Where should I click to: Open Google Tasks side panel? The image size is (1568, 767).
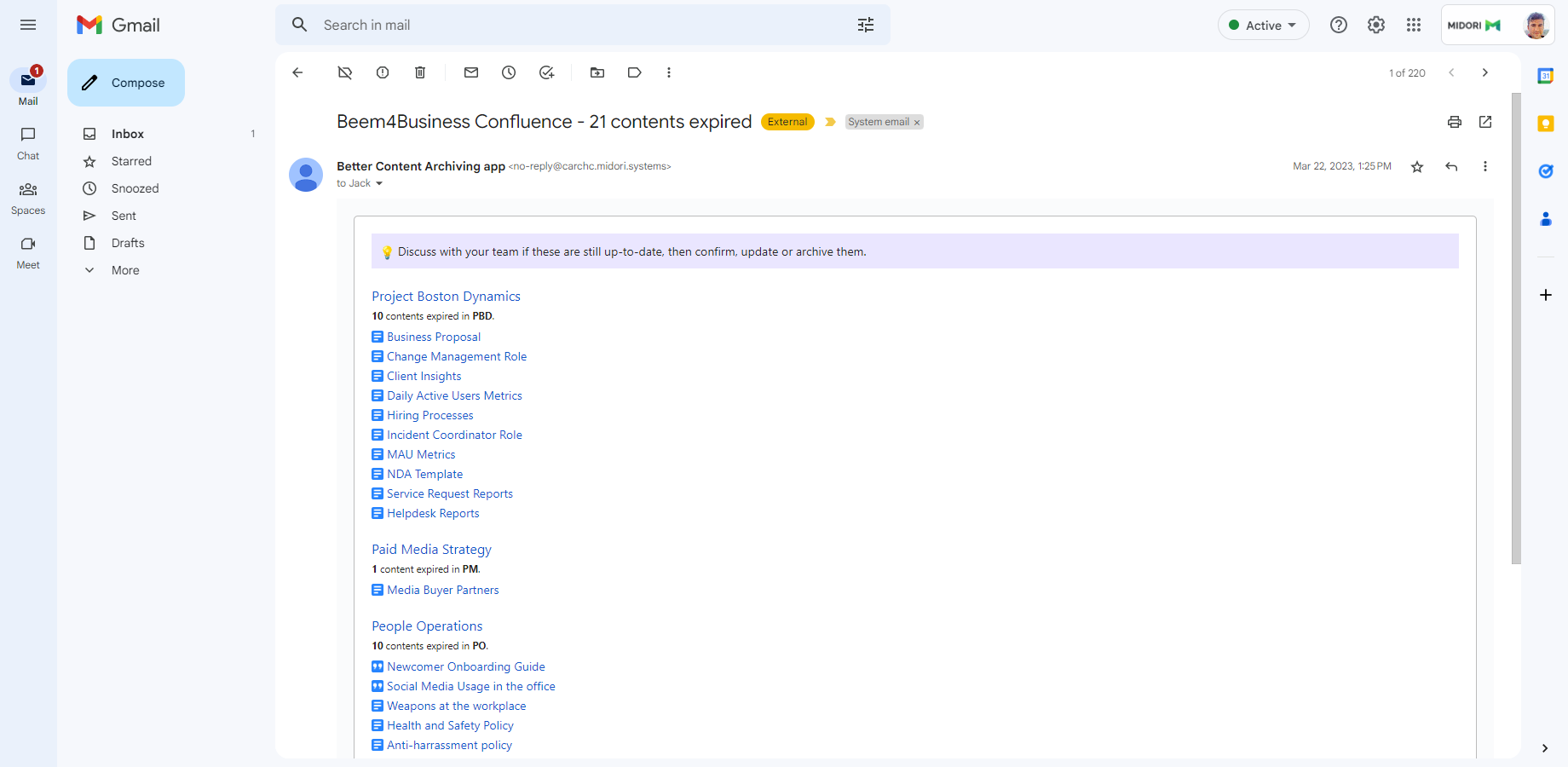pyautogui.click(x=1545, y=171)
